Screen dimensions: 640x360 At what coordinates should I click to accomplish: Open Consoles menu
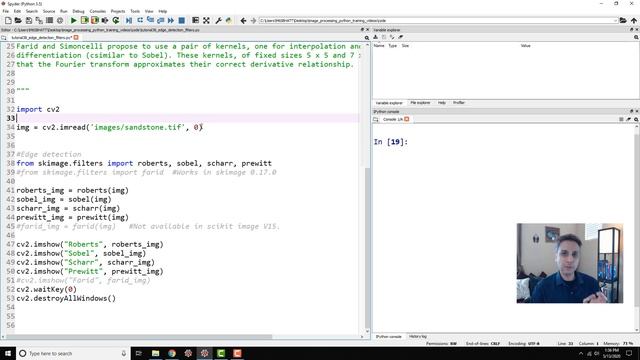(x=98, y=11)
